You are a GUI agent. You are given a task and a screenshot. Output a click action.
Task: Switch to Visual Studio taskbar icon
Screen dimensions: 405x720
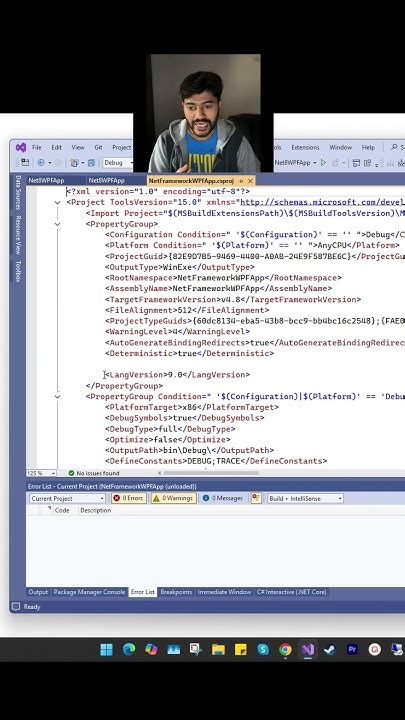click(307, 649)
